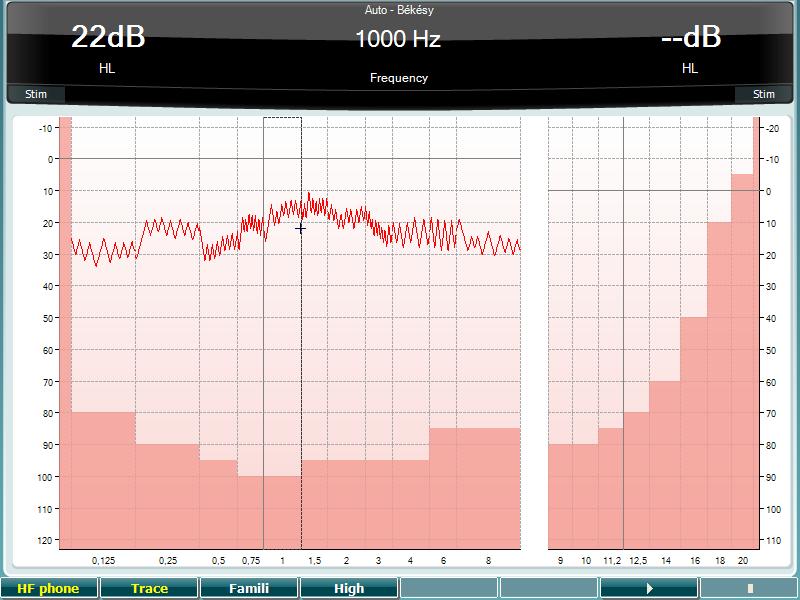Click the 6 kHz frequency axis label
800x600 pixels.
pyautogui.click(x=443, y=561)
